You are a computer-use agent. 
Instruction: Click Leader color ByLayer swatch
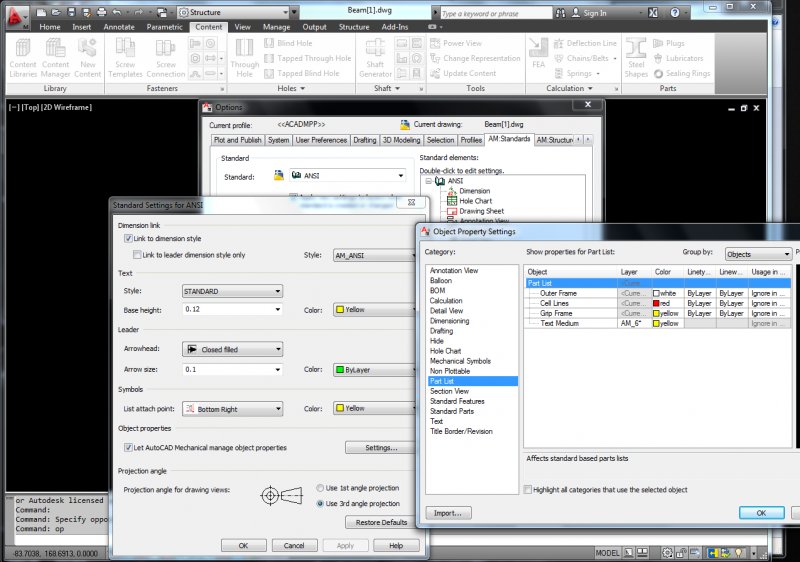pos(374,370)
